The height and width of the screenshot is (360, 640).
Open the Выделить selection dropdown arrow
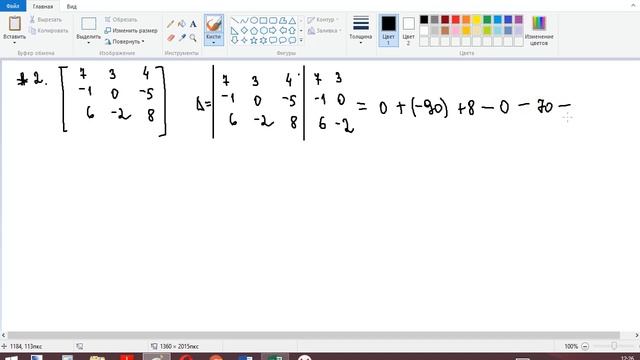[89, 43]
